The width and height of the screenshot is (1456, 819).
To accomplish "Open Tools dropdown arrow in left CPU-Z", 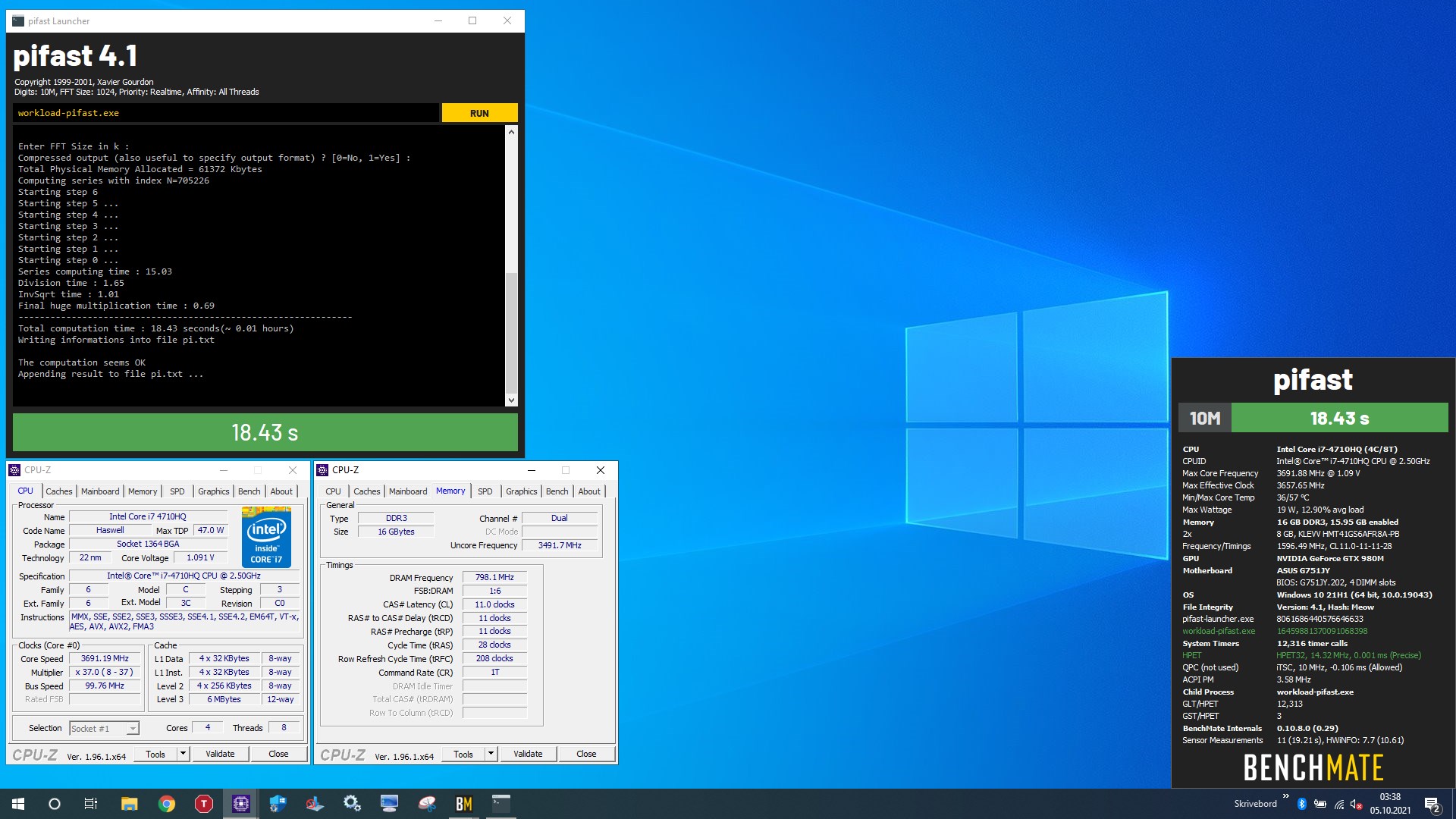I will 183,754.
